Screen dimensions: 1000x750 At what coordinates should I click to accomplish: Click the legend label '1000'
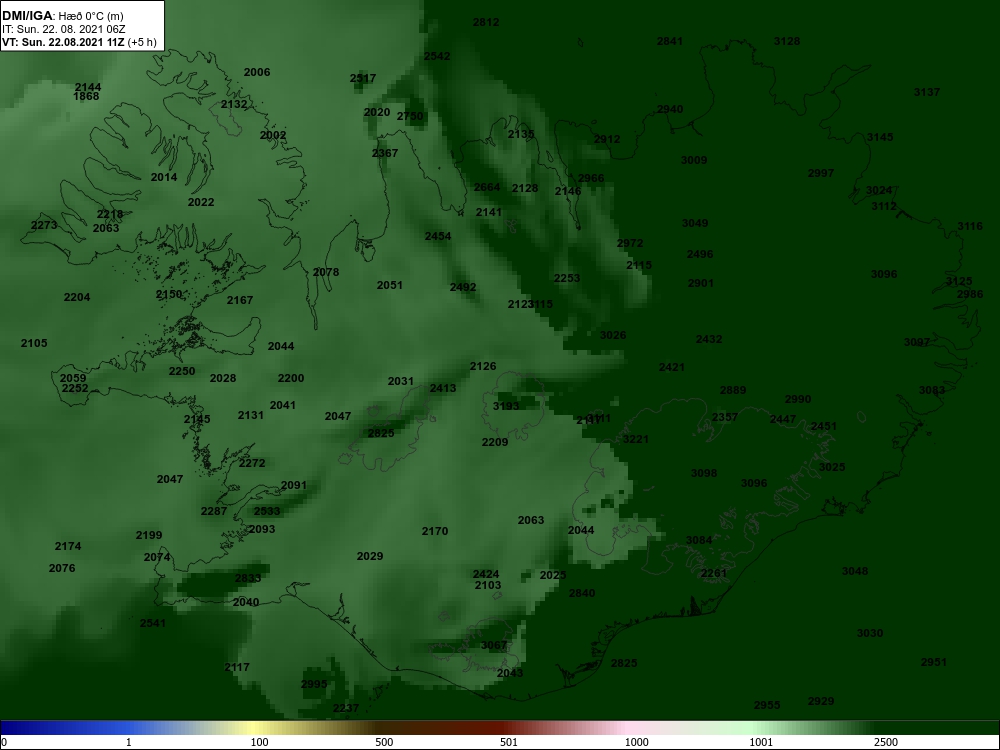(636, 742)
